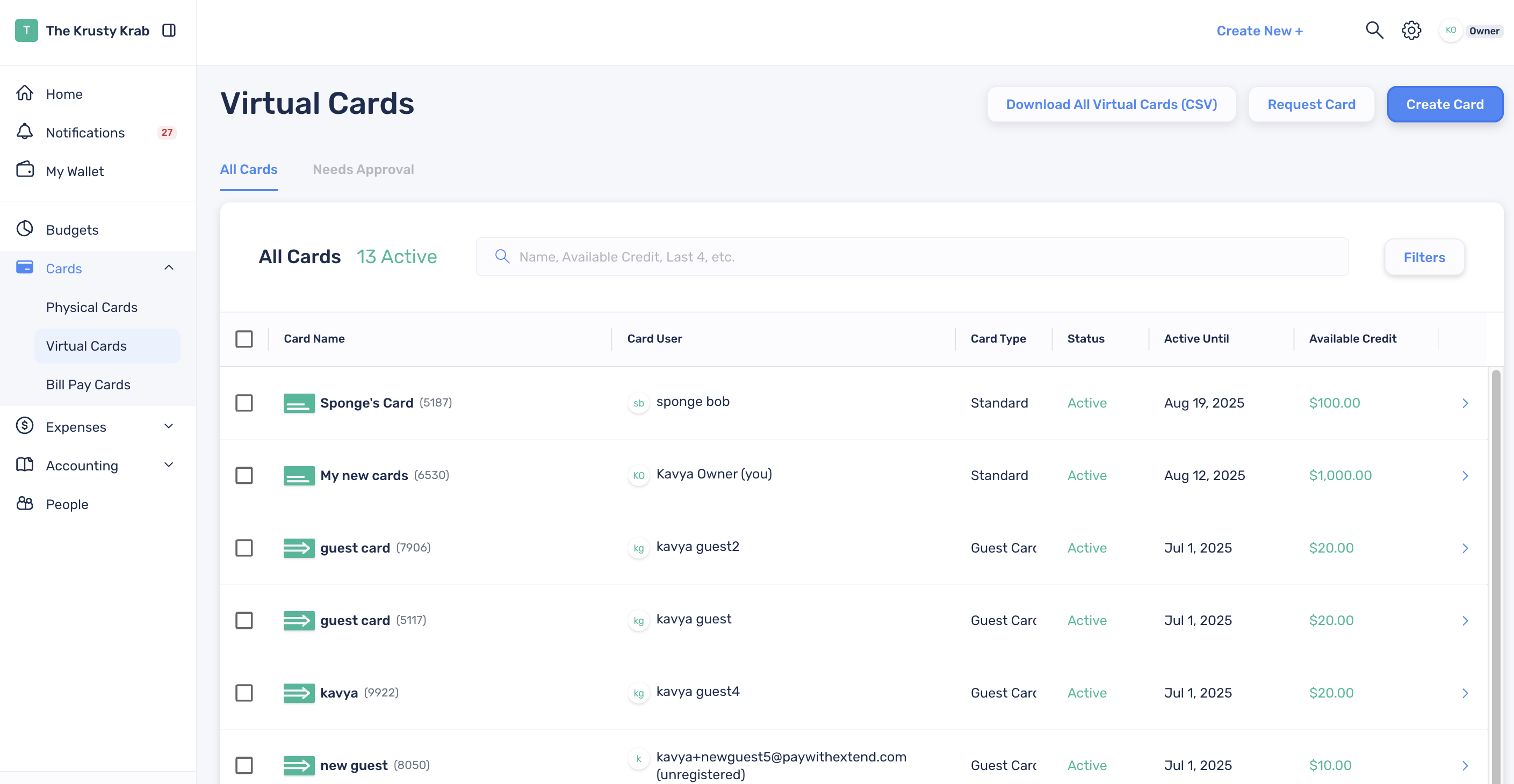The width and height of the screenshot is (1514, 784).
Task: Expand the Expenses section
Action: pyautogui.click(x=169, y=426)
